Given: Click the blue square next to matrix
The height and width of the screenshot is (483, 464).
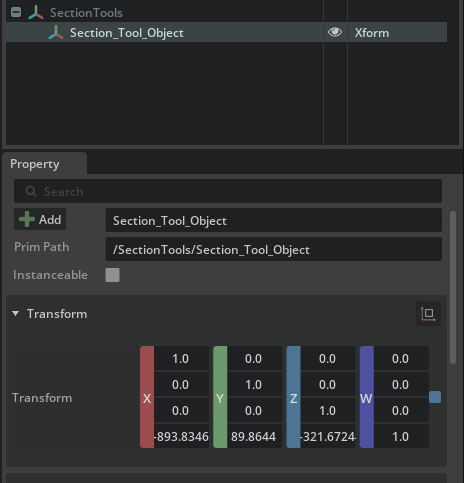Looking at the screenshot, I should click(x=435, y=397).
